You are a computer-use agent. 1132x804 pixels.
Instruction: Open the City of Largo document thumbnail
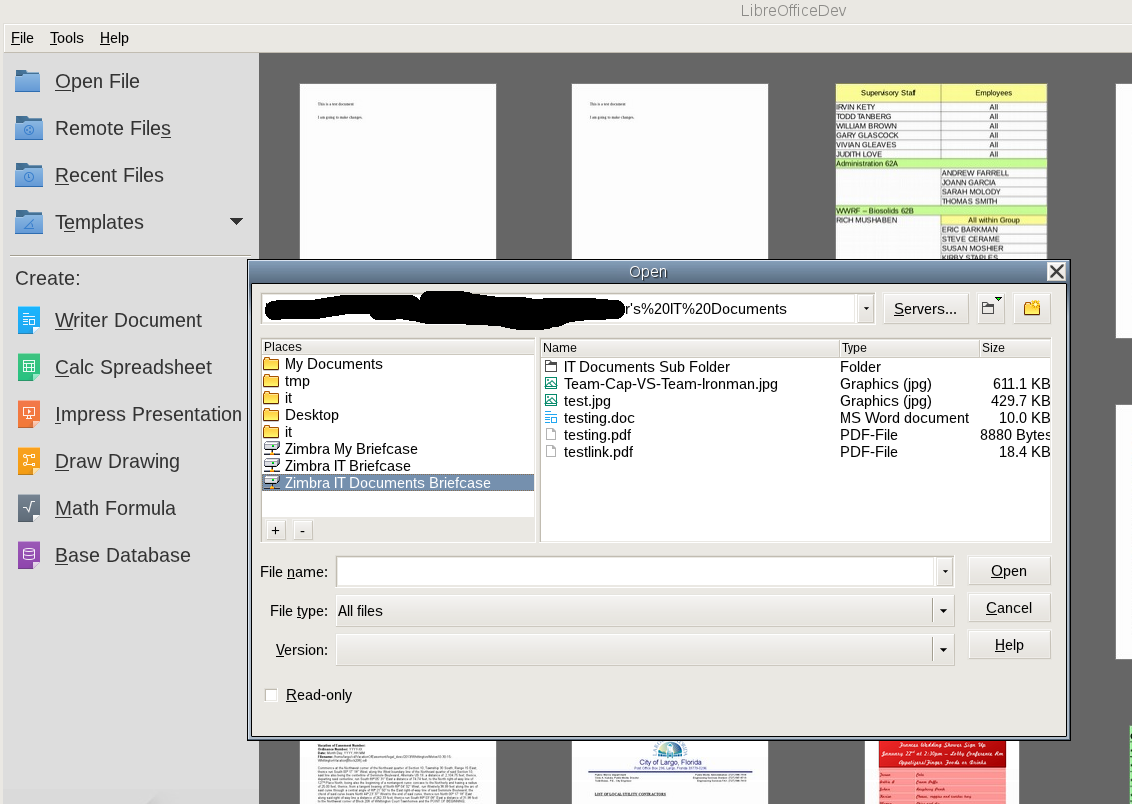[670, 772]
